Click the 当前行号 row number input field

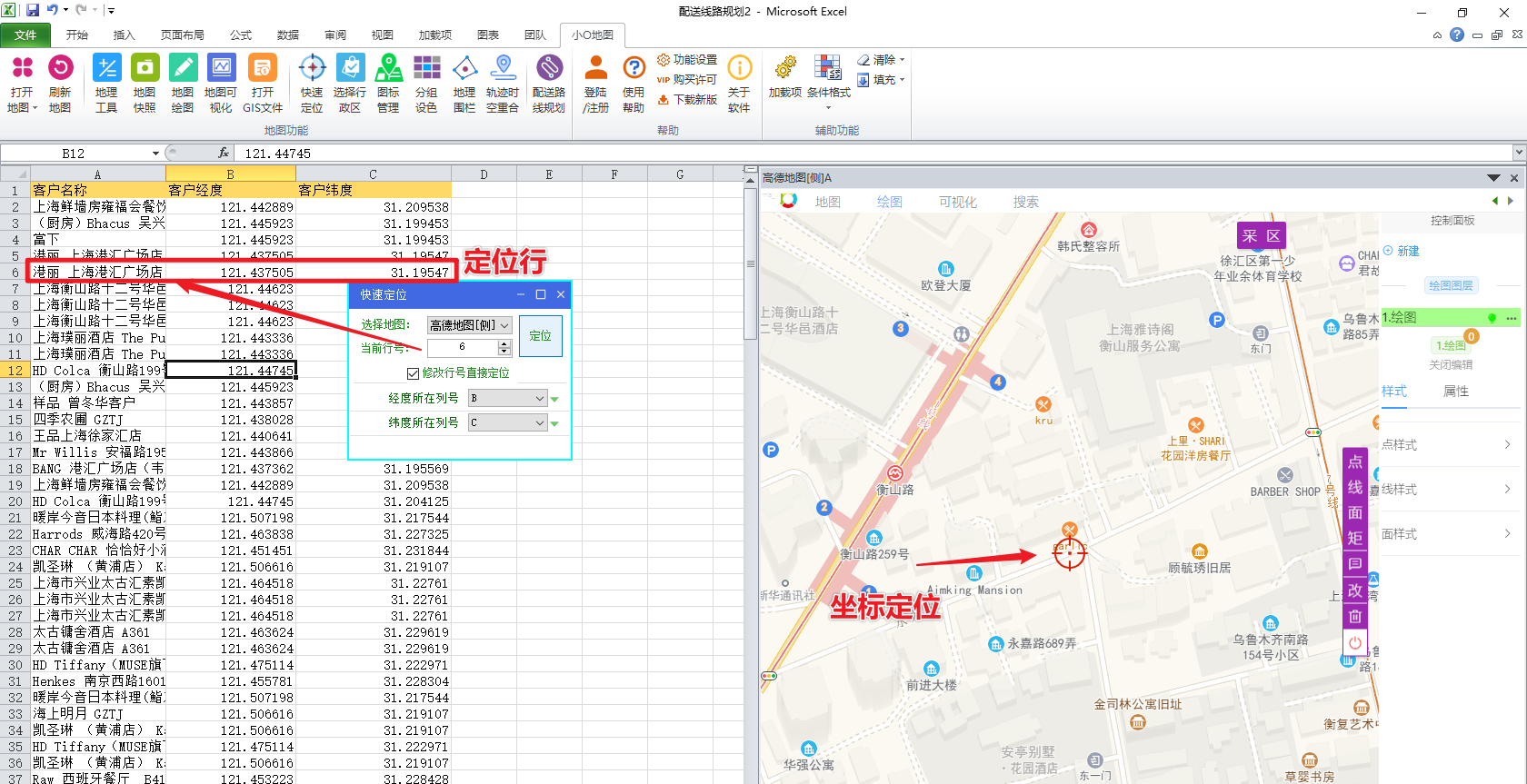coord(463,348)
